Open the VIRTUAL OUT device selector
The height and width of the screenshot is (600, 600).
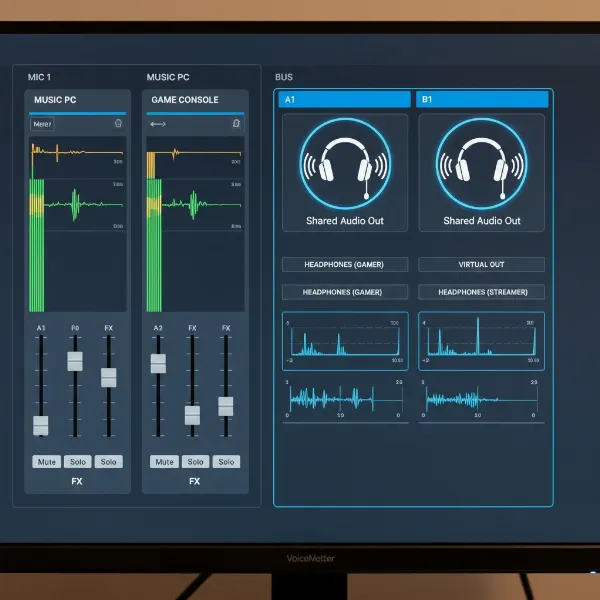(x=481, y=264)
